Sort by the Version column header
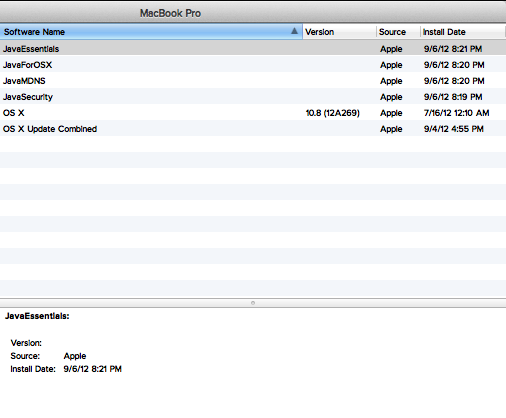Screen dimensions: 506x418 pyautogui.click(x=339, y=32)
